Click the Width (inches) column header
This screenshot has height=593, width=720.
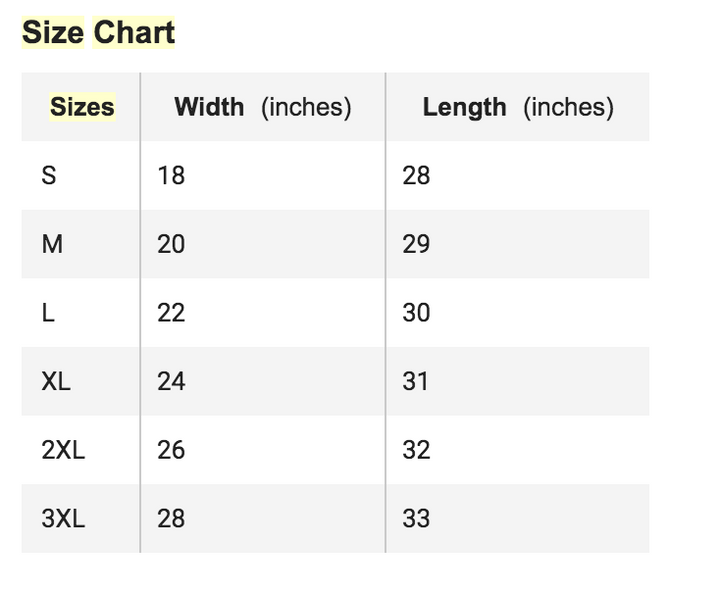(262, 107)
